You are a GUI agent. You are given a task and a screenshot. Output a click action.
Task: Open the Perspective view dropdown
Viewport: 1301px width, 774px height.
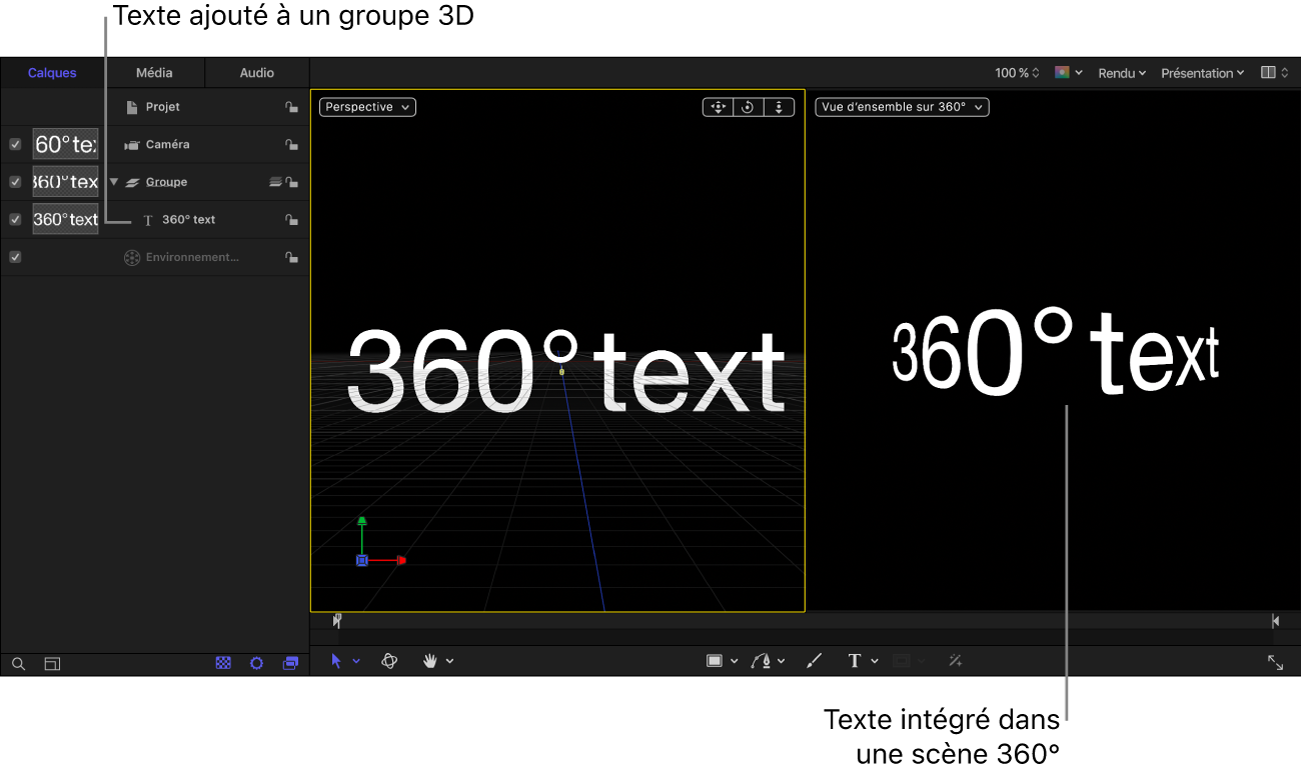(x=366, y=106)
